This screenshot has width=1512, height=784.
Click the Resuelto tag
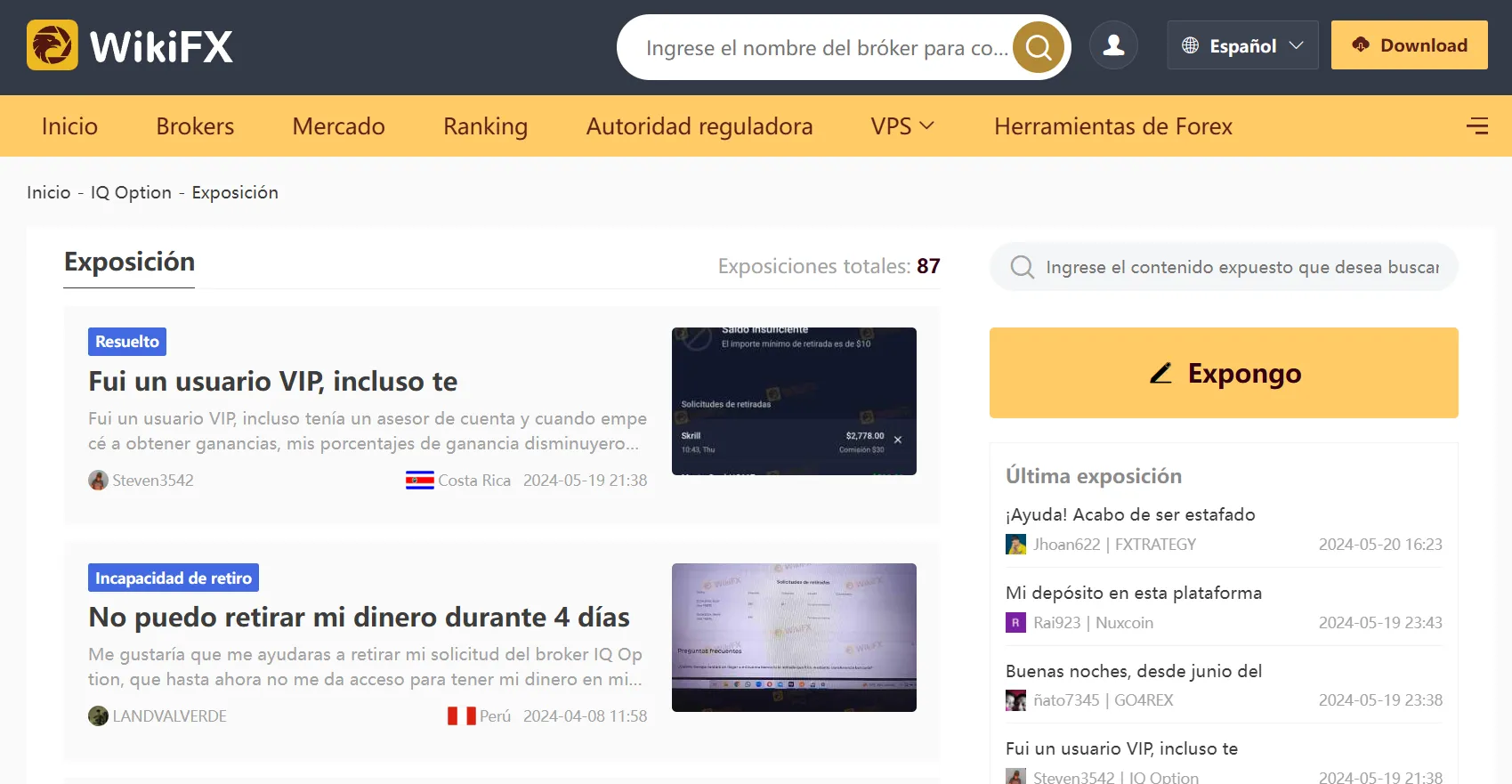click(127, 342)
